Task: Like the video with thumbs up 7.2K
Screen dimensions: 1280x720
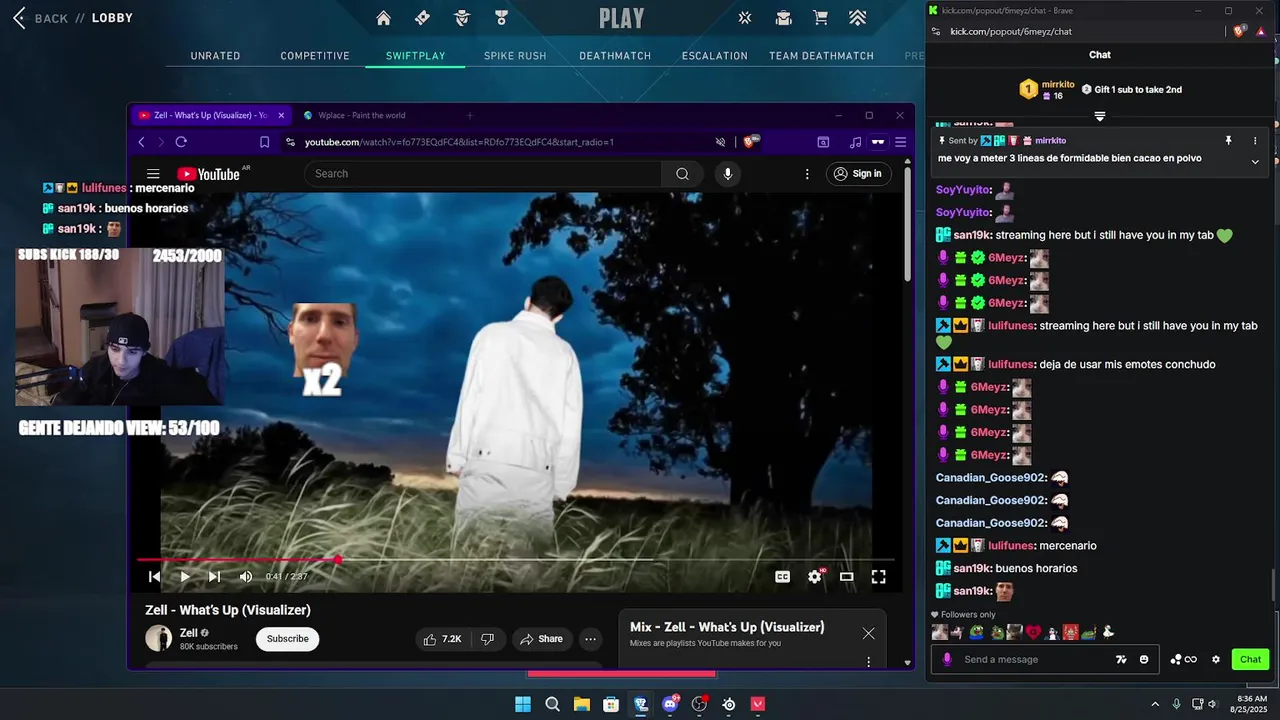Action: (442, 639)
